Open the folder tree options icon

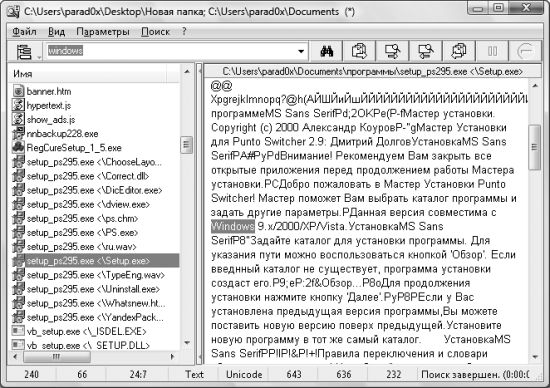[25, 52]
